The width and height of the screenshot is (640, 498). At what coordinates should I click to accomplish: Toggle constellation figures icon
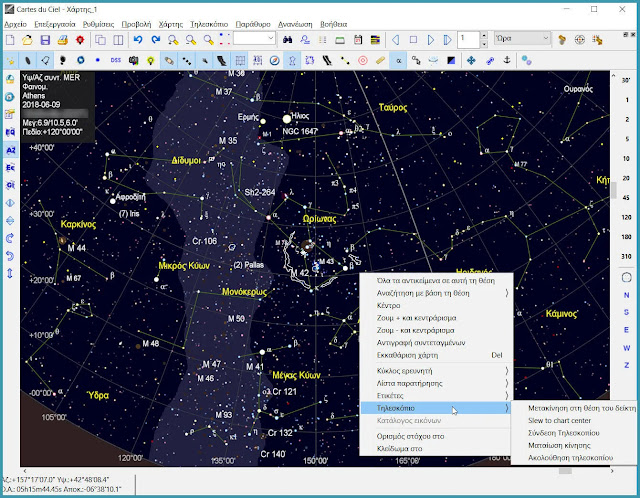(x=292, y=60)
